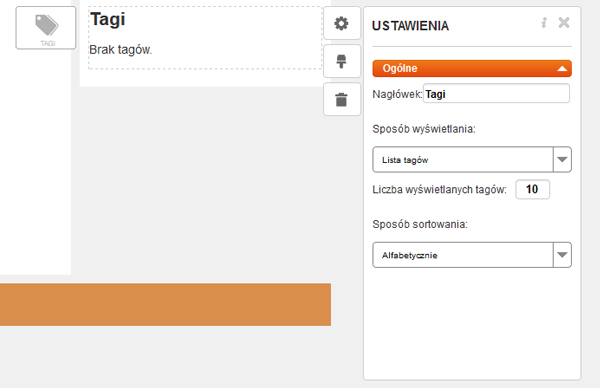
Task: Open the Lista tagów display dropdown
Action: [x=472, y=160]
